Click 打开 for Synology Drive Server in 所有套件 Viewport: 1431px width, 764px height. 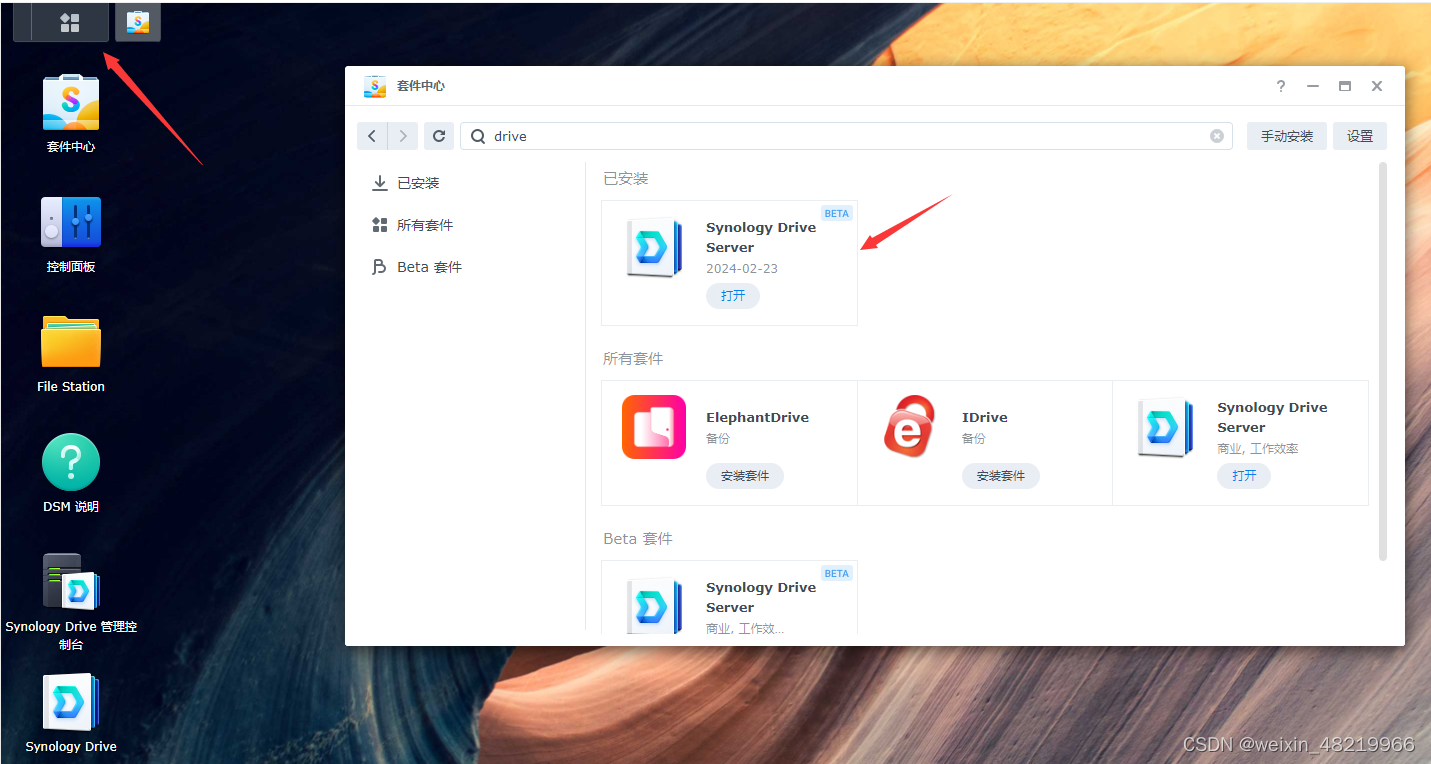pyautogui.click(x=1244, y=476)
